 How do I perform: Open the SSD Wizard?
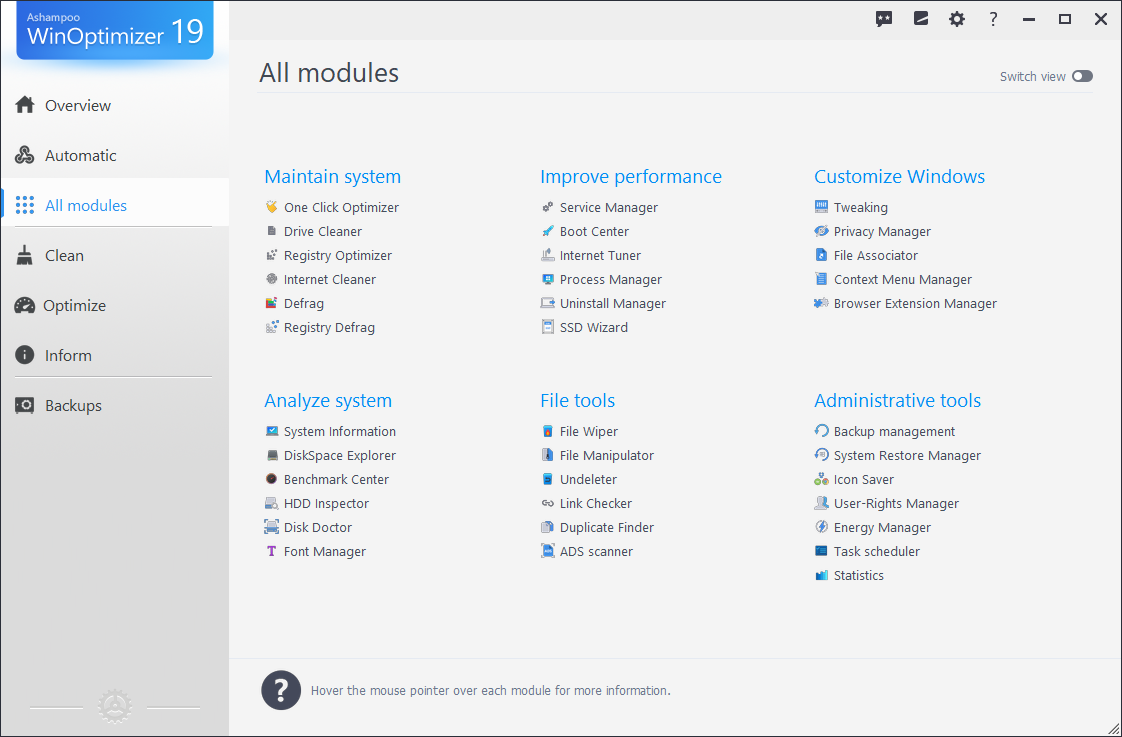tap(594, 327)
